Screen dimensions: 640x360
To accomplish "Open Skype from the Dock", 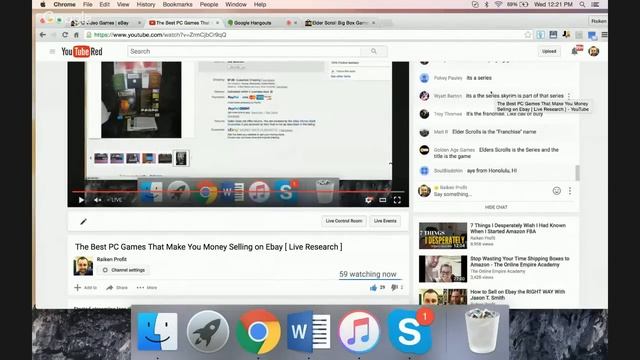I will (x=409, y=332).
